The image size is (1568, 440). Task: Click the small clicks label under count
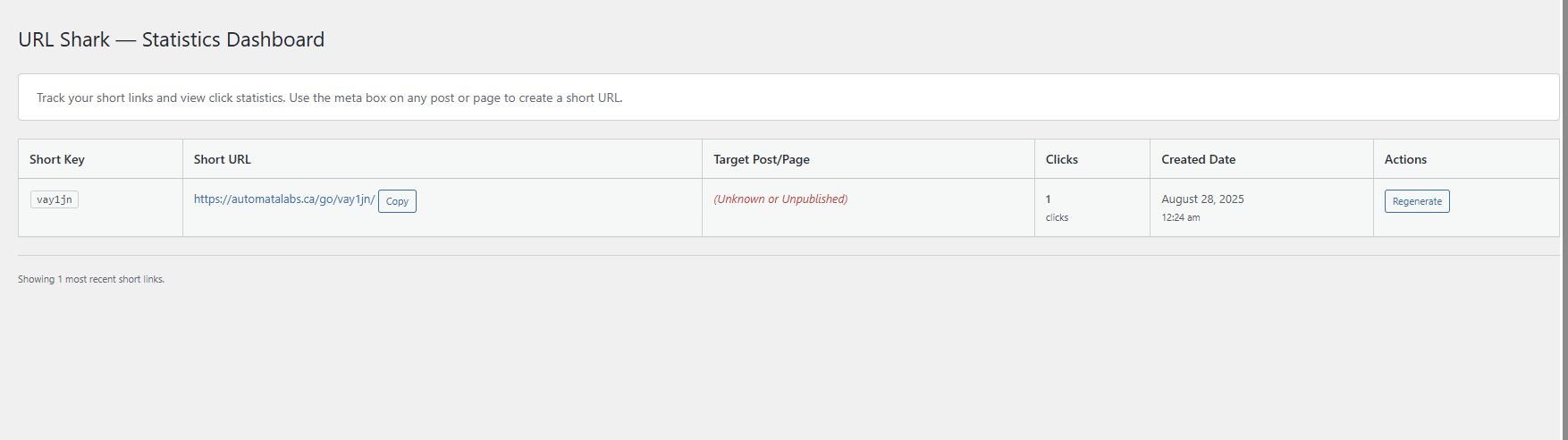[1057, 217]
